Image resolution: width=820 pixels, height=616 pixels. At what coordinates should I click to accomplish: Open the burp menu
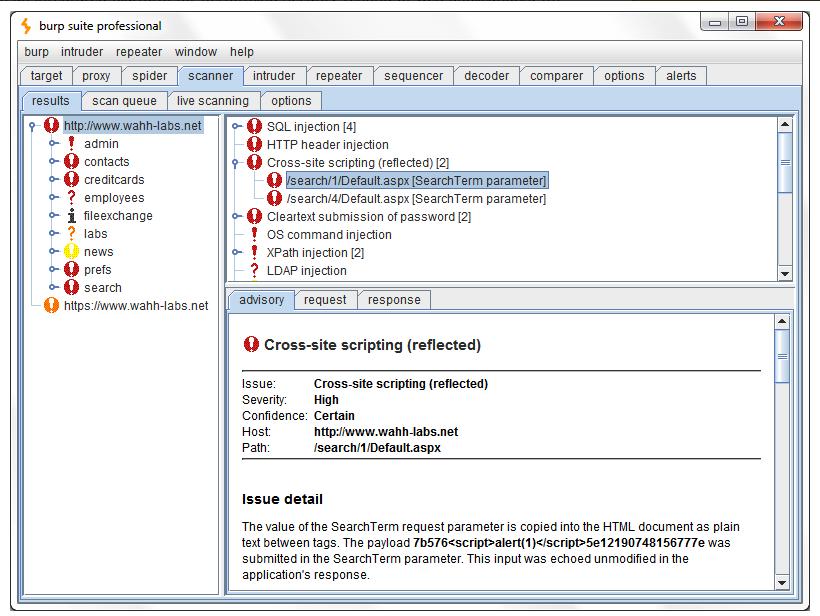pyautogui.click(x=36, y=52)
